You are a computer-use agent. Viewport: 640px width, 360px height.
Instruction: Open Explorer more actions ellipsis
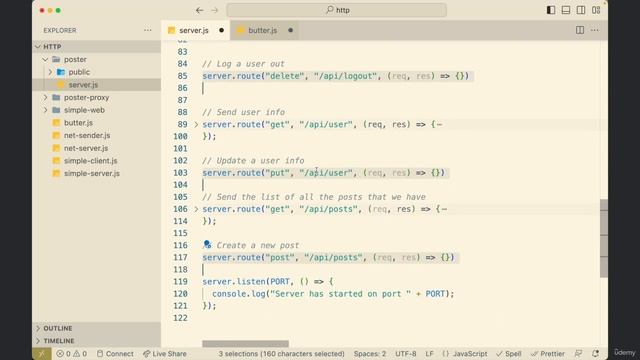pyautogui.click(x=147, y=30)
